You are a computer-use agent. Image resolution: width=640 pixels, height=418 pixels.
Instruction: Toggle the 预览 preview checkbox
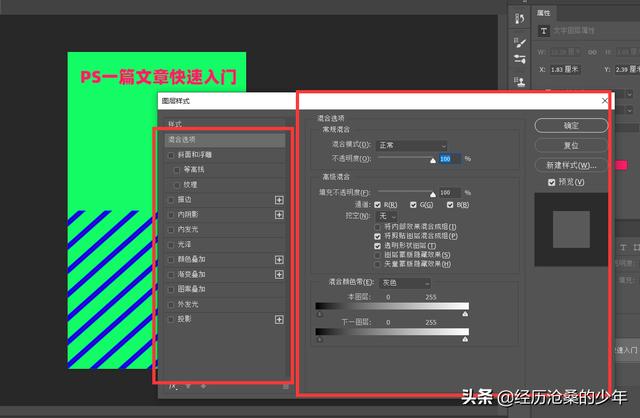[x=551, y=182]
